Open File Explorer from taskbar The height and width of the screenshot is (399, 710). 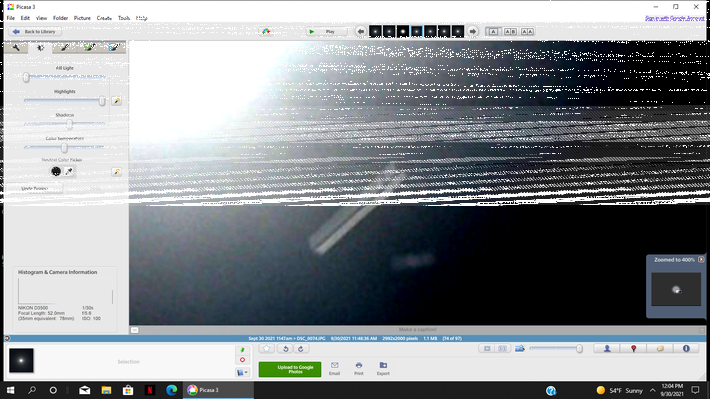106,390
